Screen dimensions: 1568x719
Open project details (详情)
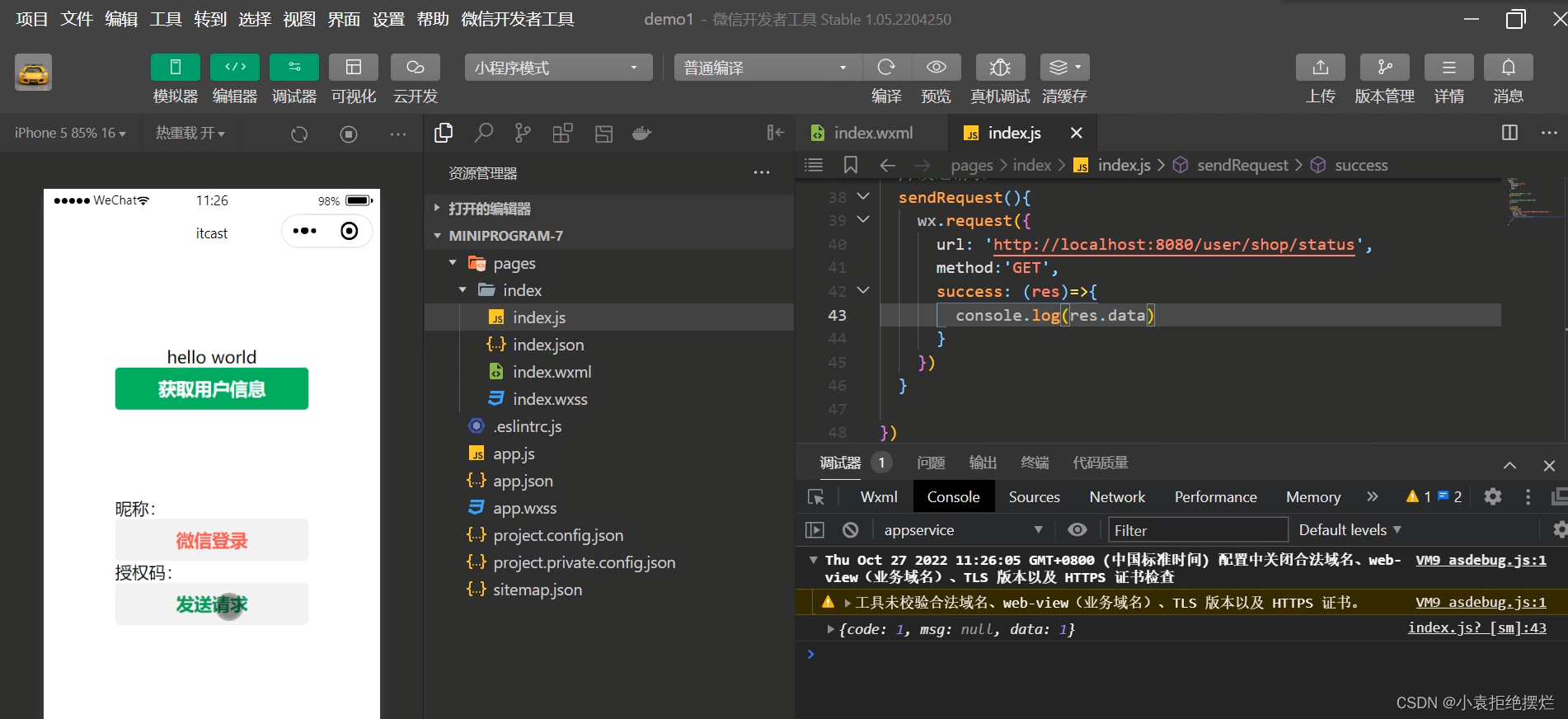1449,68
